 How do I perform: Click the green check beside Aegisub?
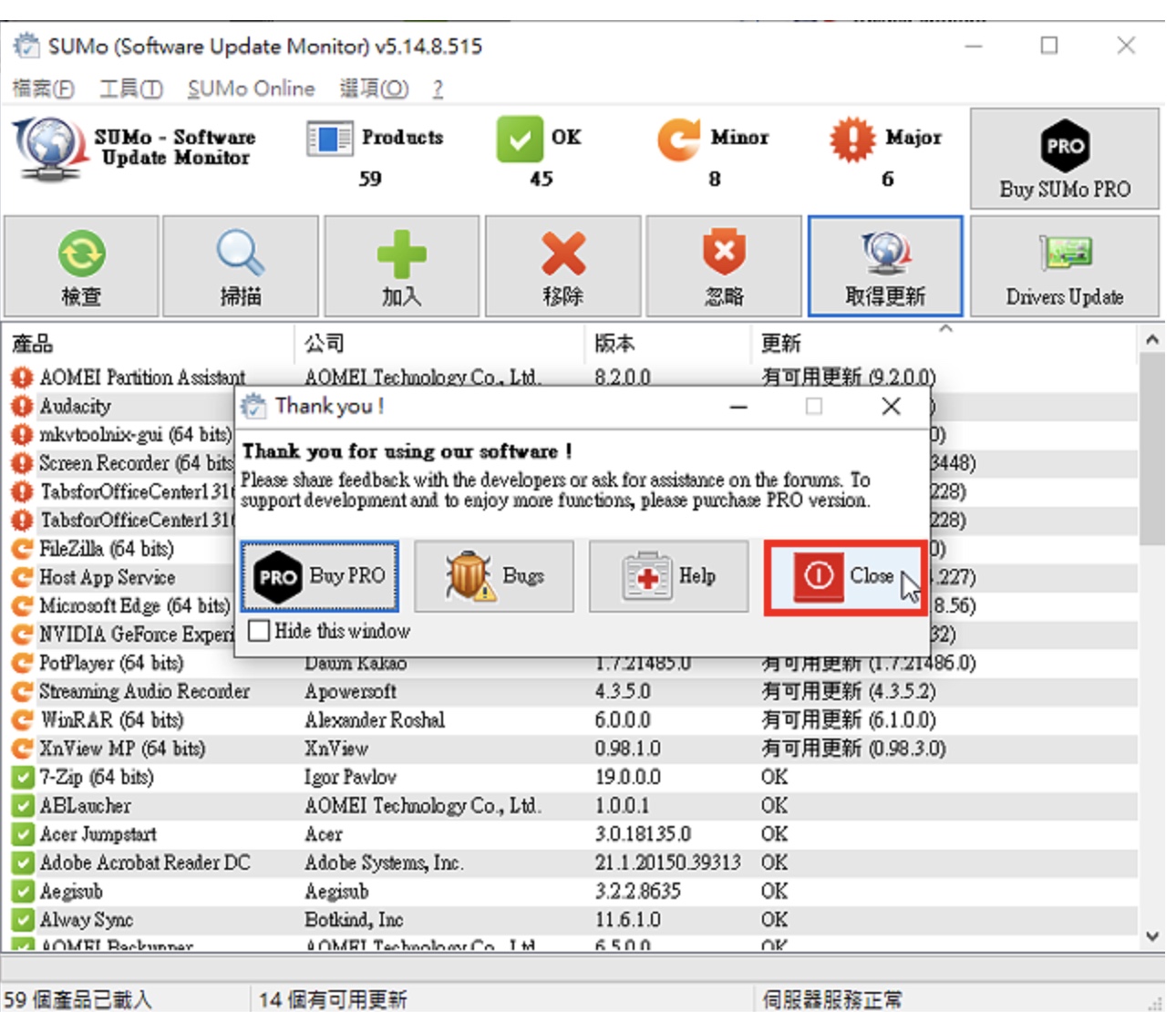click(22, 892)
